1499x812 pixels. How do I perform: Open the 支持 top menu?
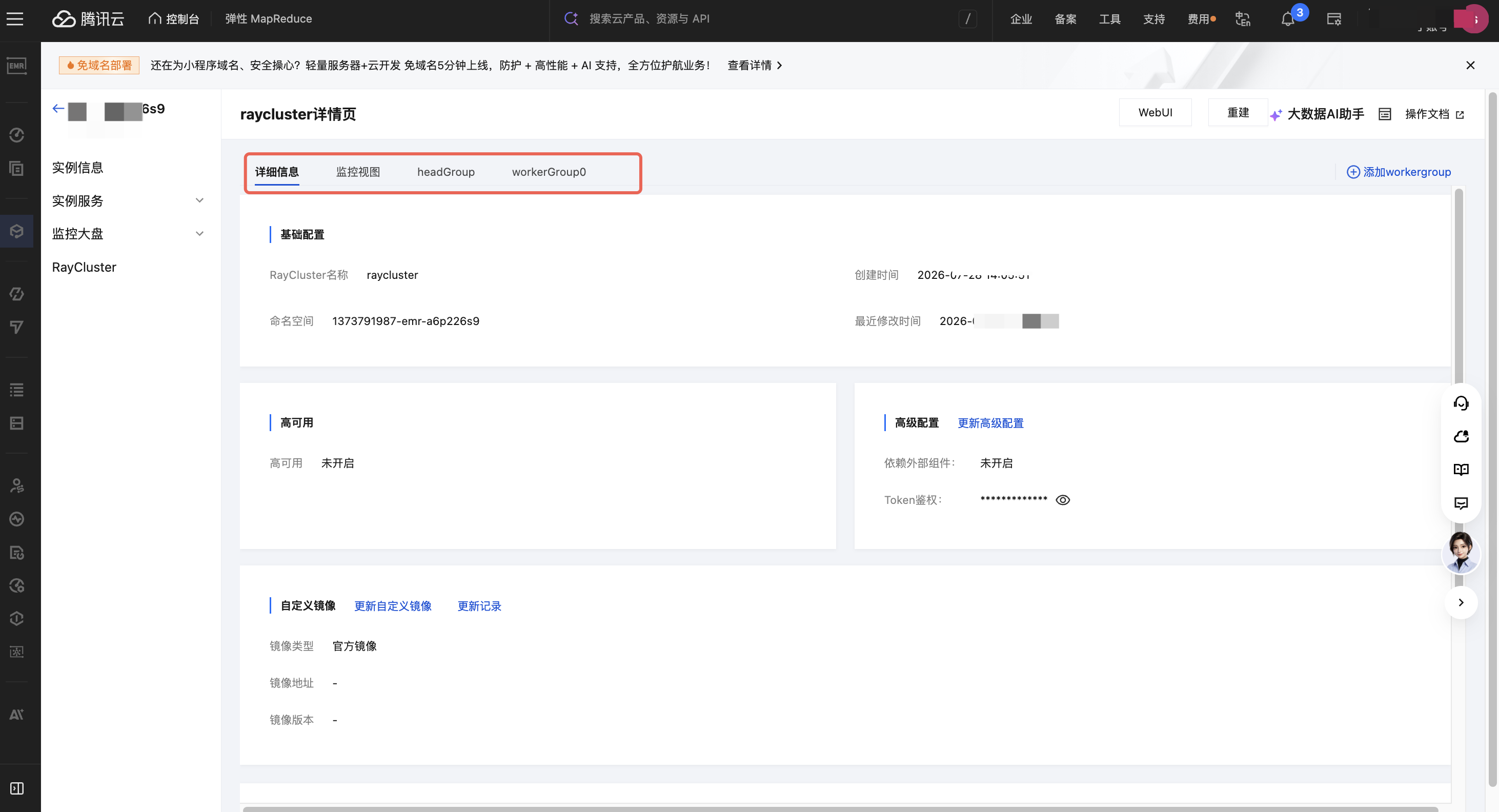click(x=1154, y=19)
